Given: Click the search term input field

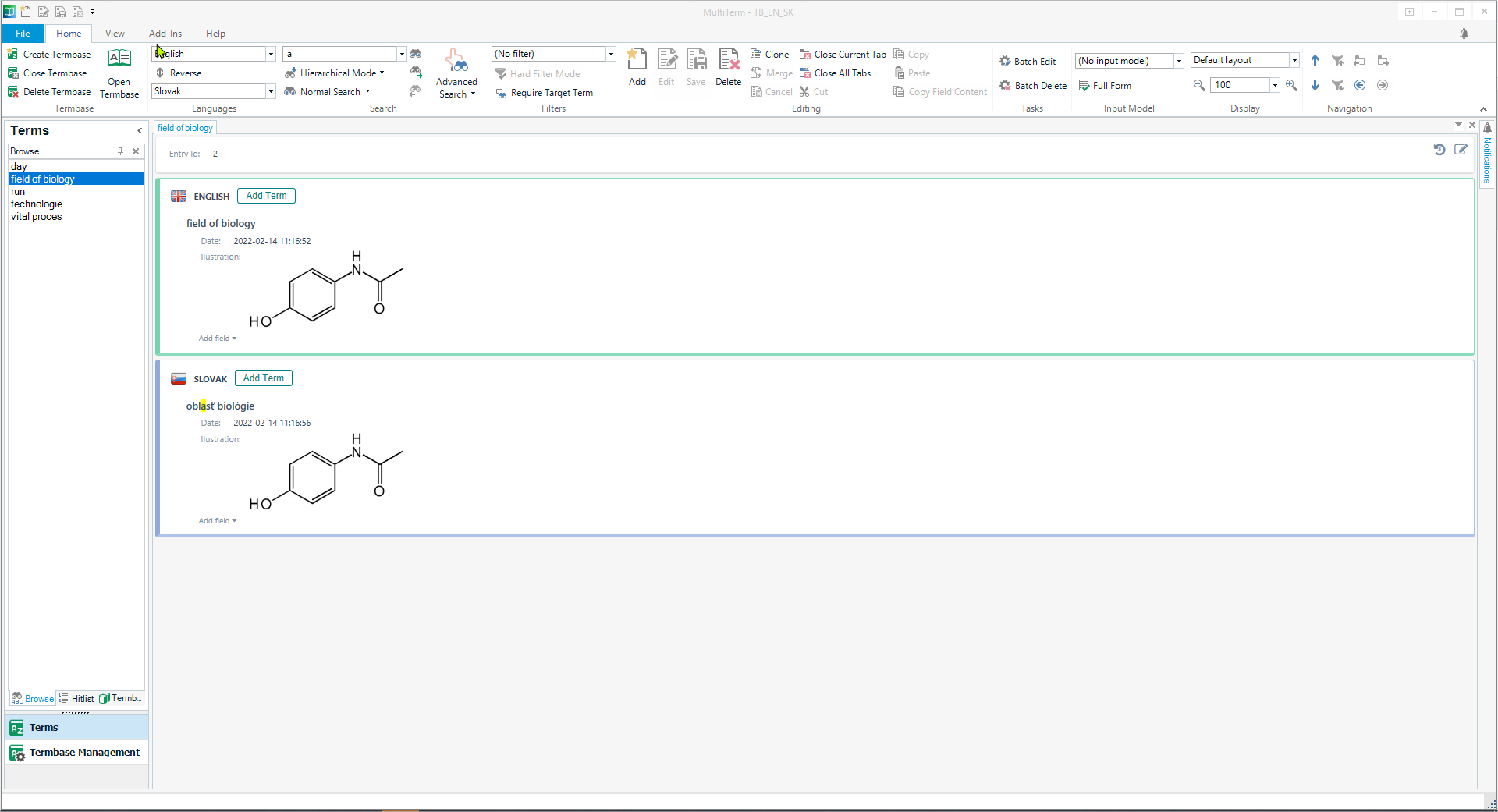Looking at the screenshot, I should click(x=340, y=54).
